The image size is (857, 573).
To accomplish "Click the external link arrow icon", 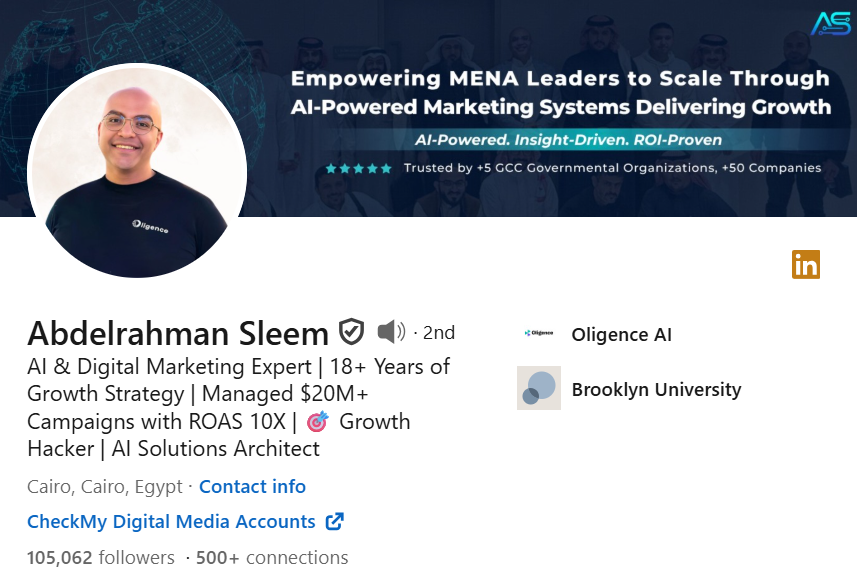I will pos(335,521).
